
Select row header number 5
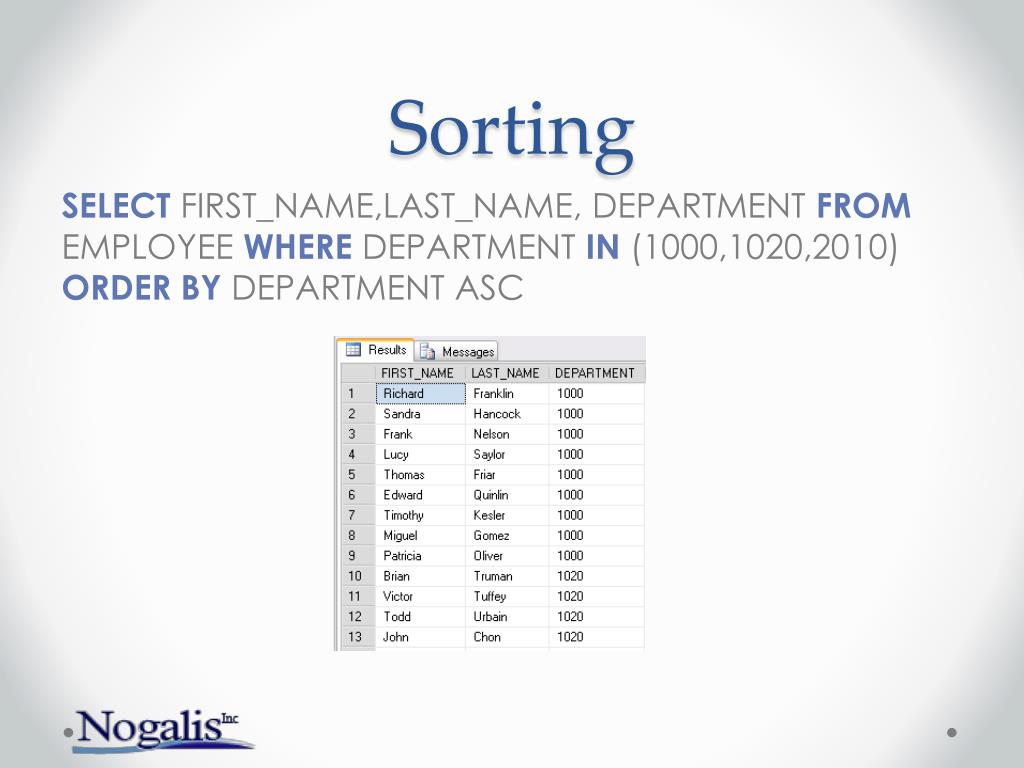tap(358, 475)
